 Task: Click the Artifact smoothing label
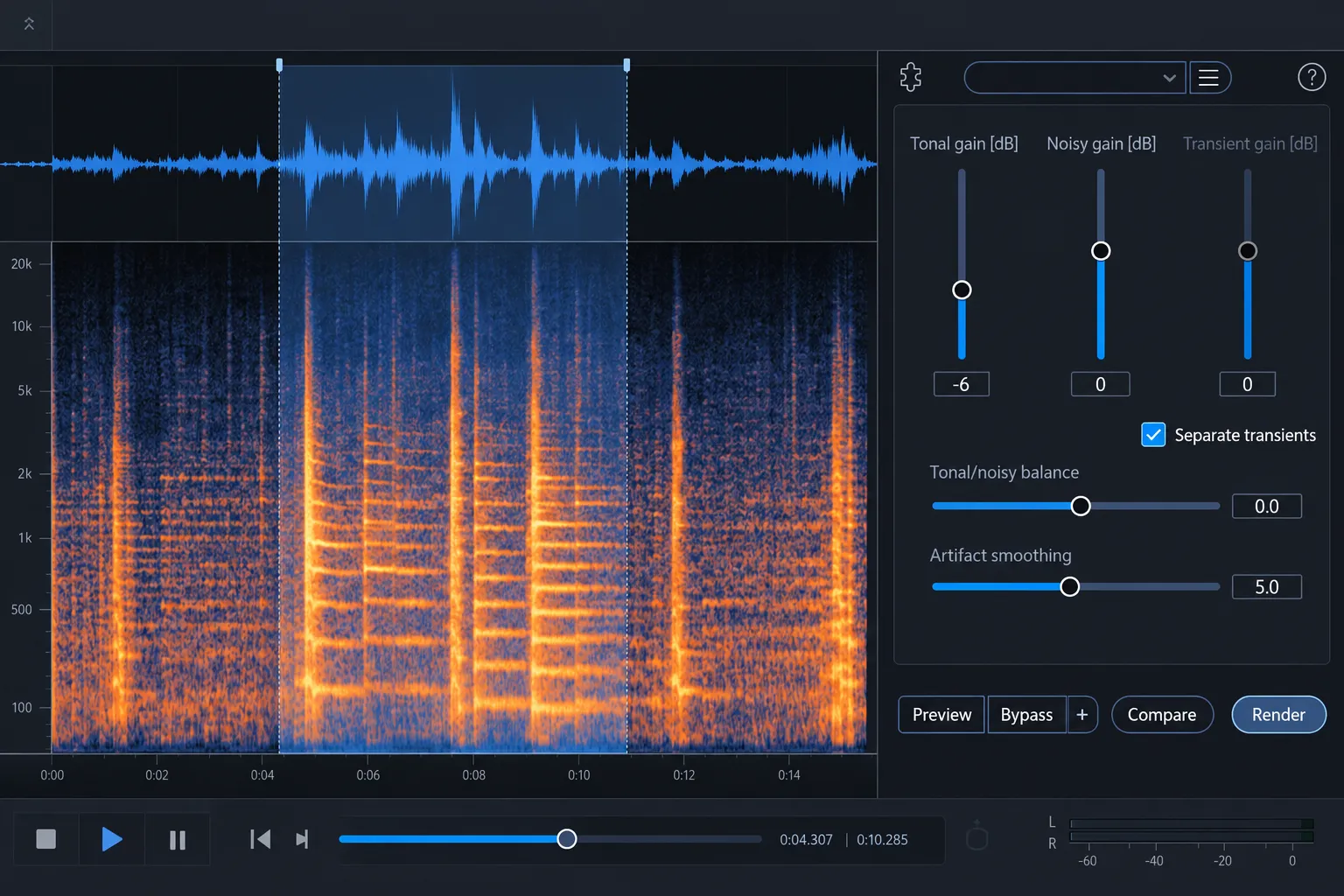tap(1000, 556)
